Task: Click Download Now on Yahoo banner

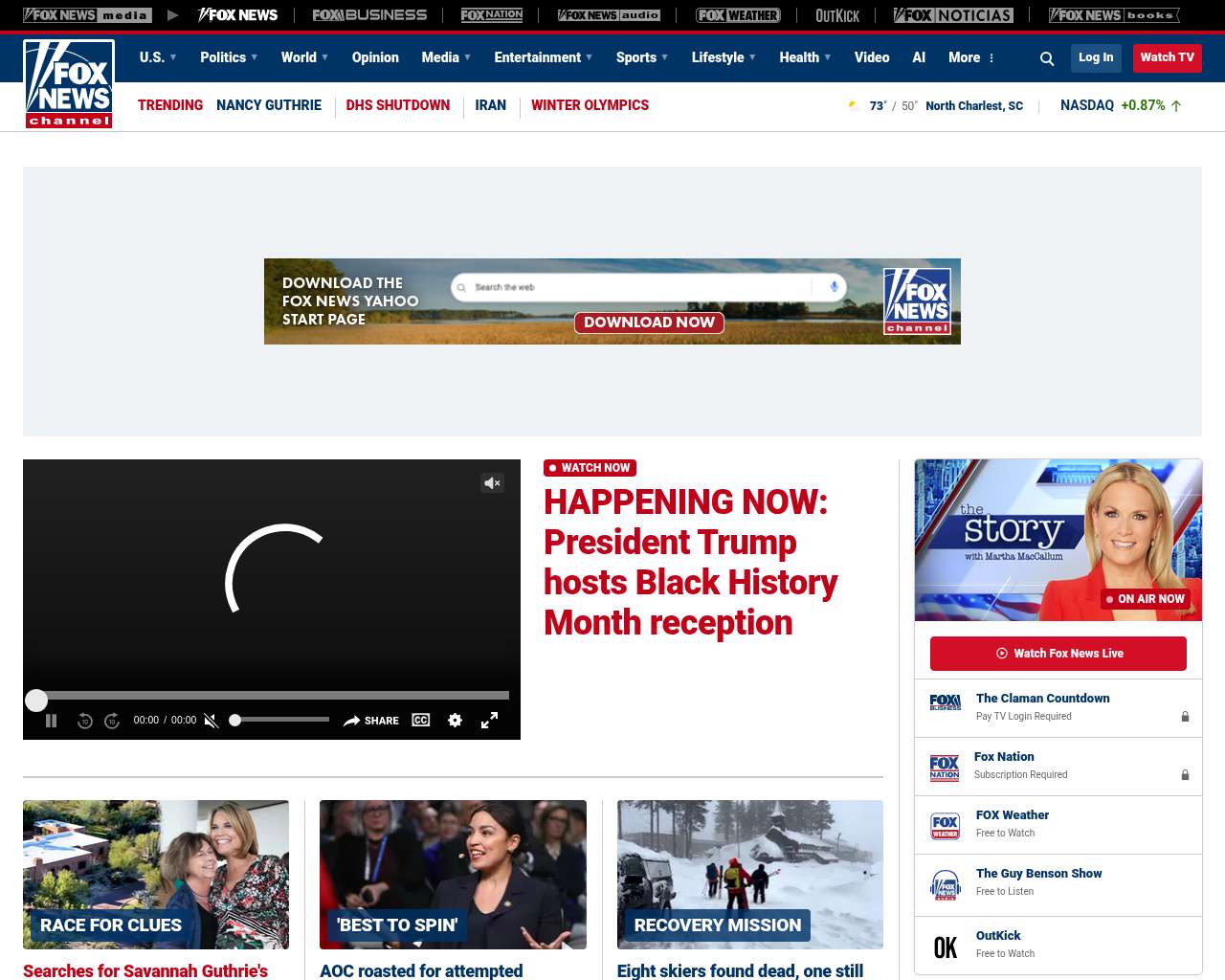Action: (x=649, y=323)
